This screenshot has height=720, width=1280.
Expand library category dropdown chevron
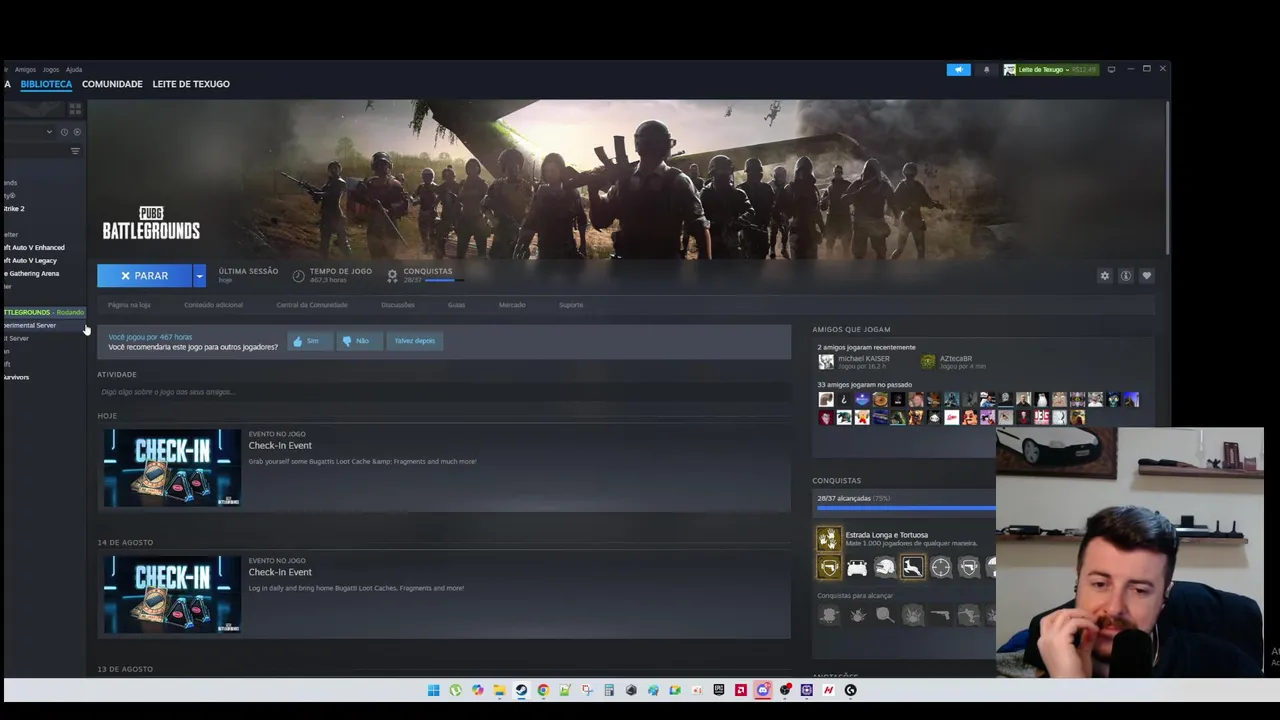(49, 132)
